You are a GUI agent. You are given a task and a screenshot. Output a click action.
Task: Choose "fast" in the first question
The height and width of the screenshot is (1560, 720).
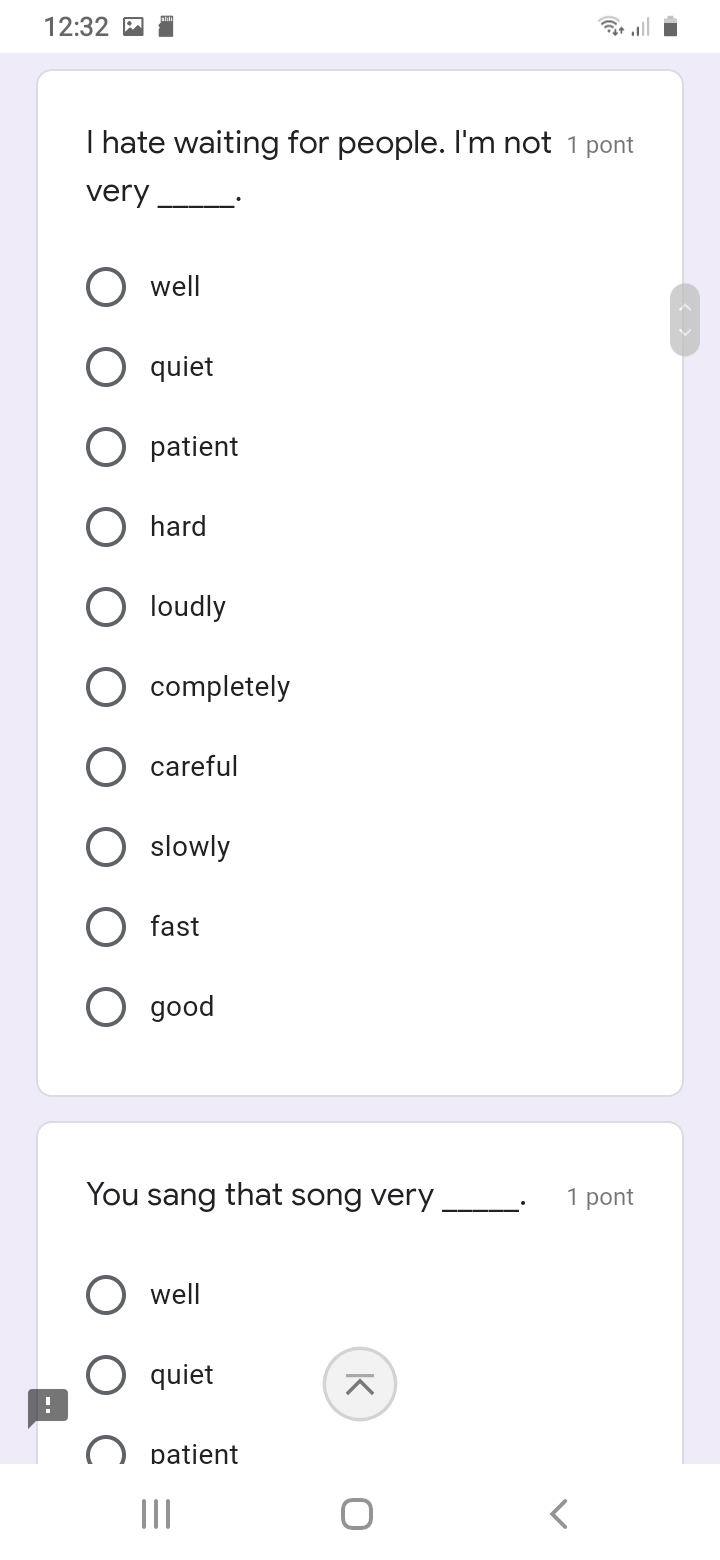(106, 927)
